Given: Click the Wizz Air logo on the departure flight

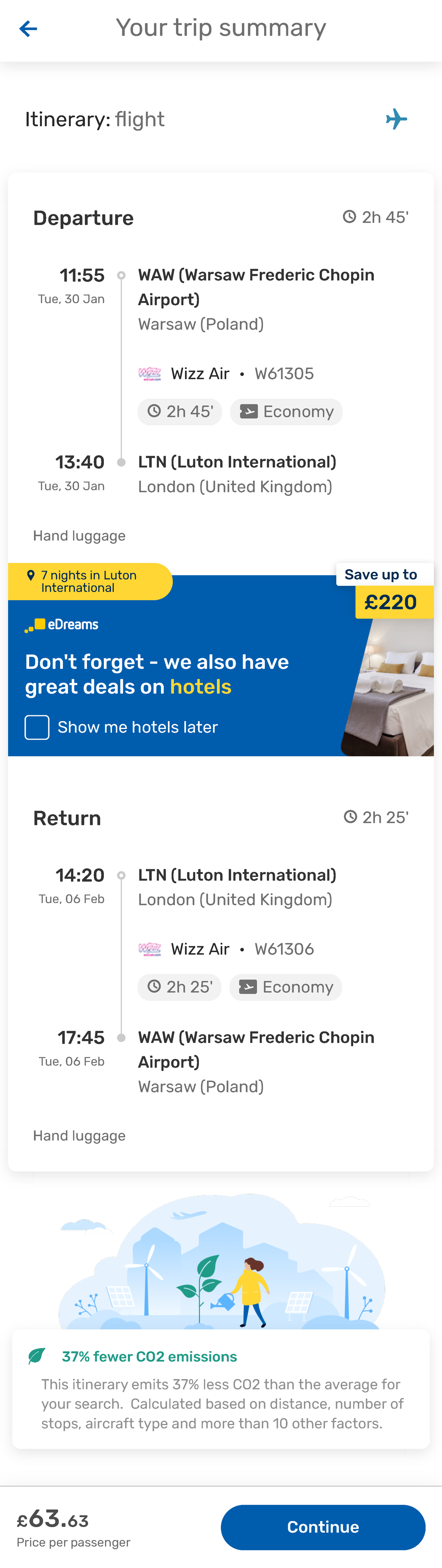Looking at the screenshot, I should [150, 373].
